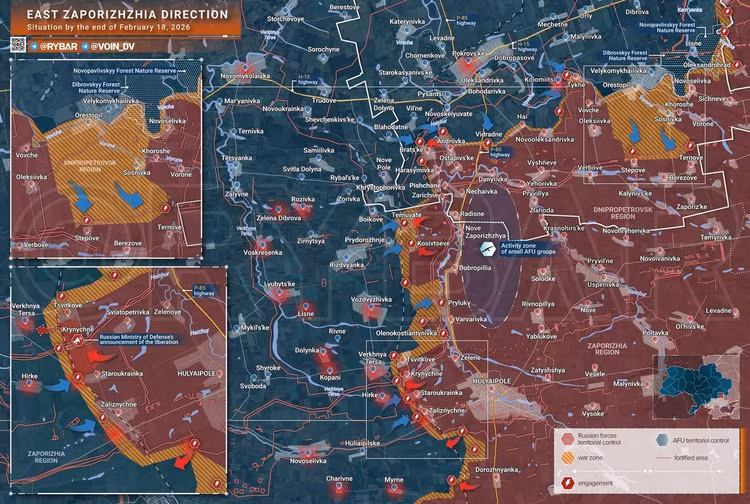Click the Russian Ministry of Defense's liberation announcement label
750x504 pixels.
136,340
